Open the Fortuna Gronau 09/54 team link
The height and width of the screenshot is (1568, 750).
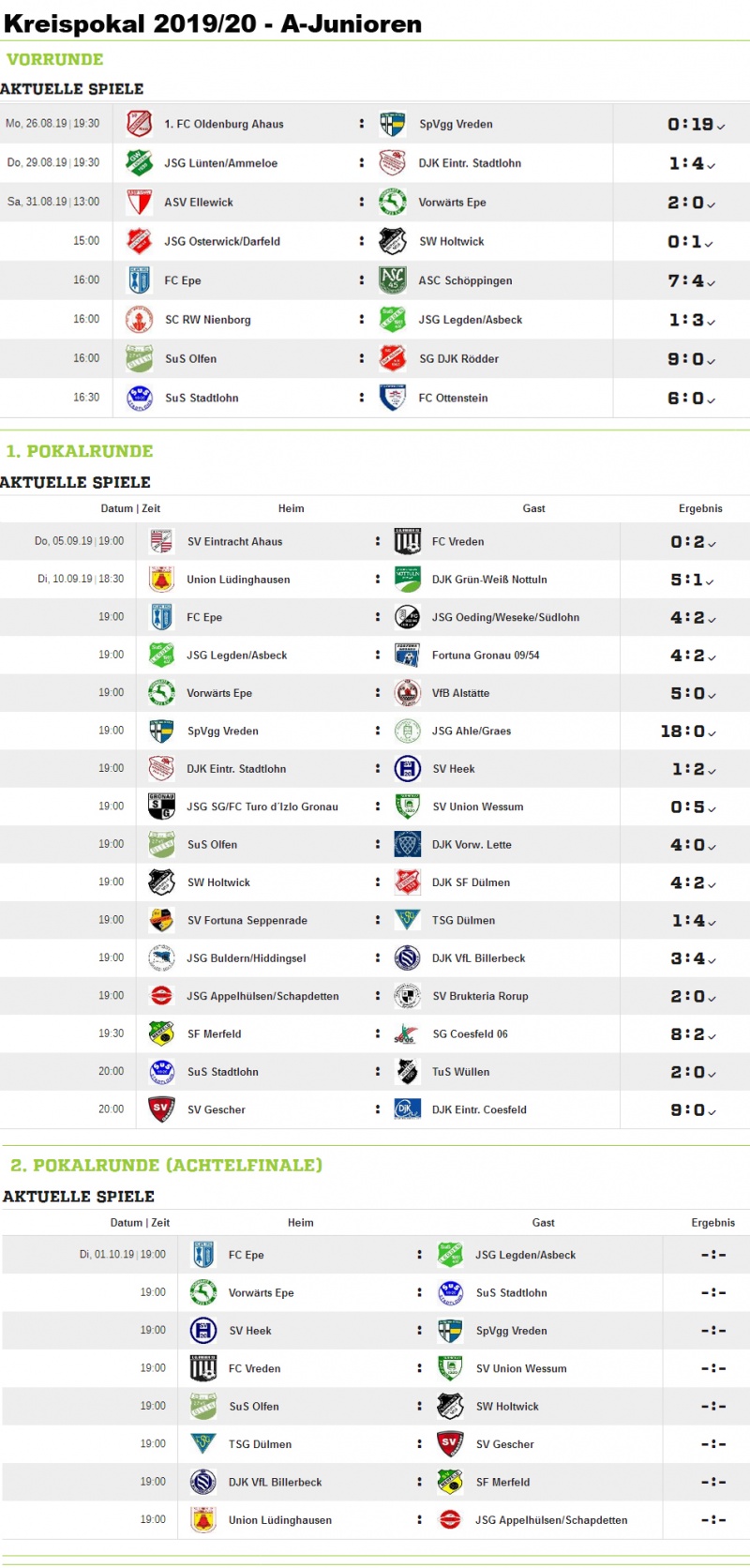click(486, 656)
